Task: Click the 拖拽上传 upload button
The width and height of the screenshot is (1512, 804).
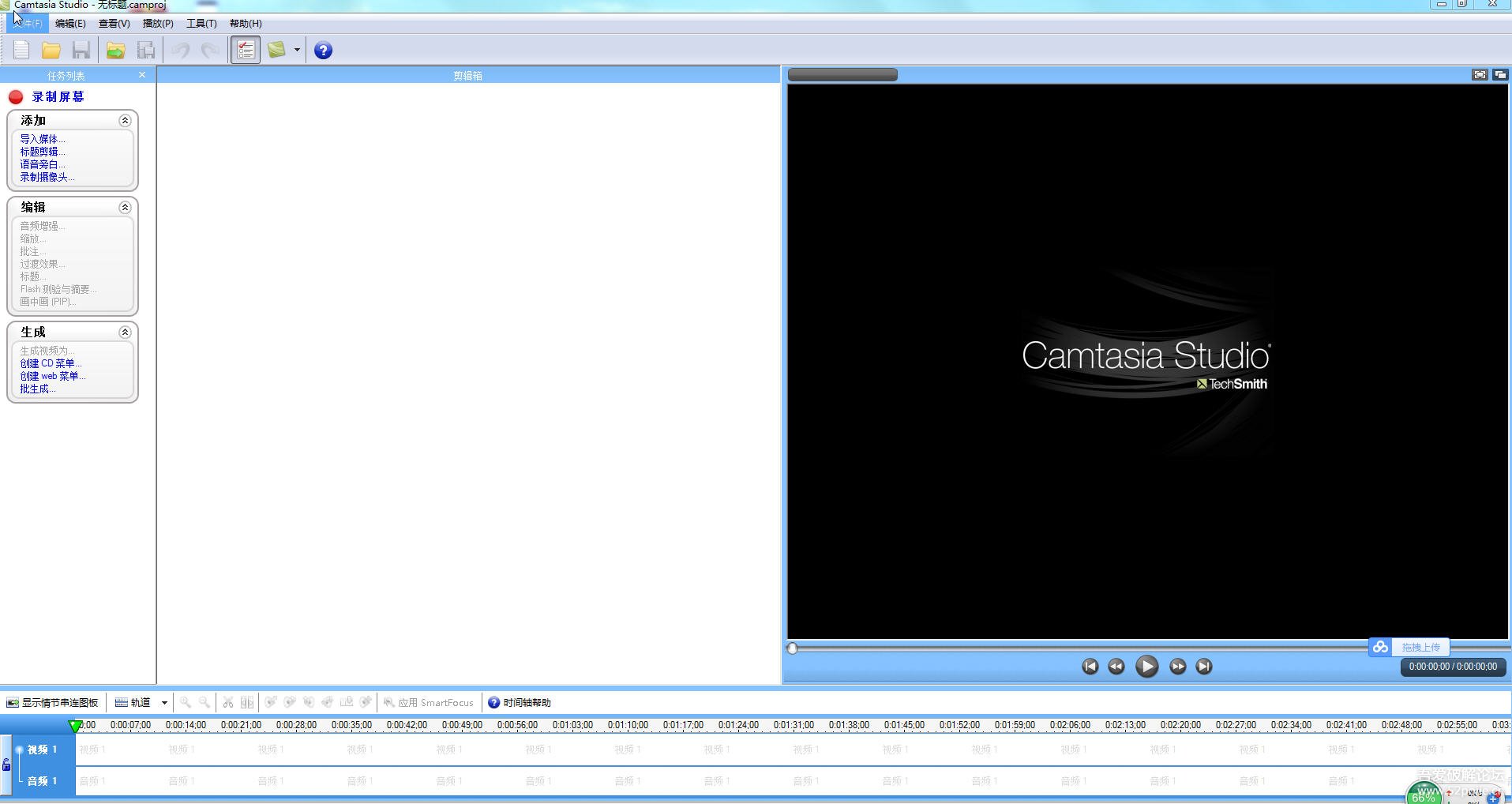Action: pyautogui.click(x=1420, y=647)
